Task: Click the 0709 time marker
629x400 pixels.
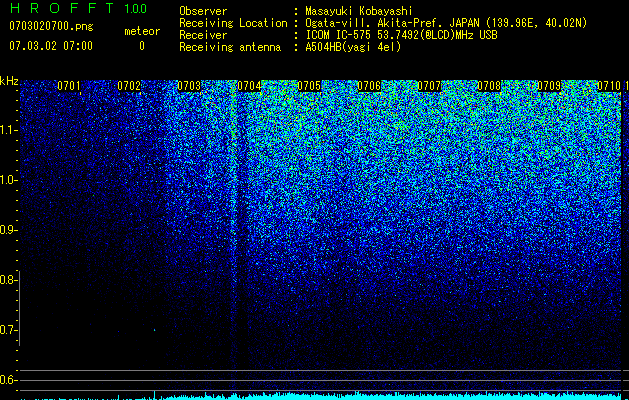Action: [x=549, y=86]
